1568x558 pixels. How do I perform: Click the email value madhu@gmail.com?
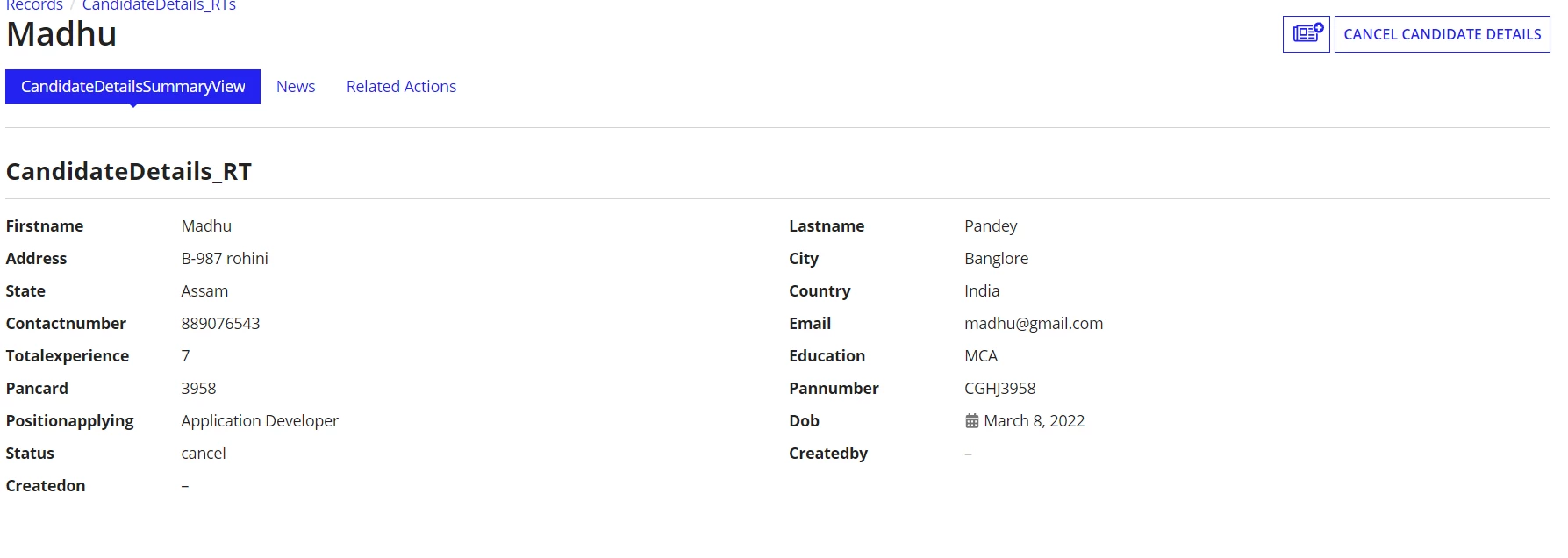[1034, 323]
